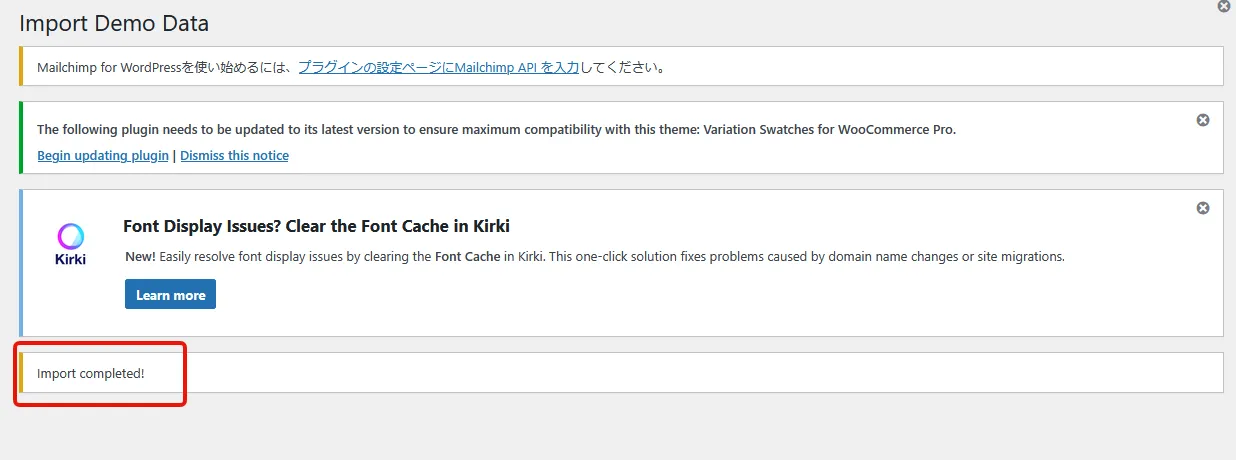Screen dimensions: 1236x460
Task: Click the Kirki wordmark under the logo
Action: coord(71,259)
